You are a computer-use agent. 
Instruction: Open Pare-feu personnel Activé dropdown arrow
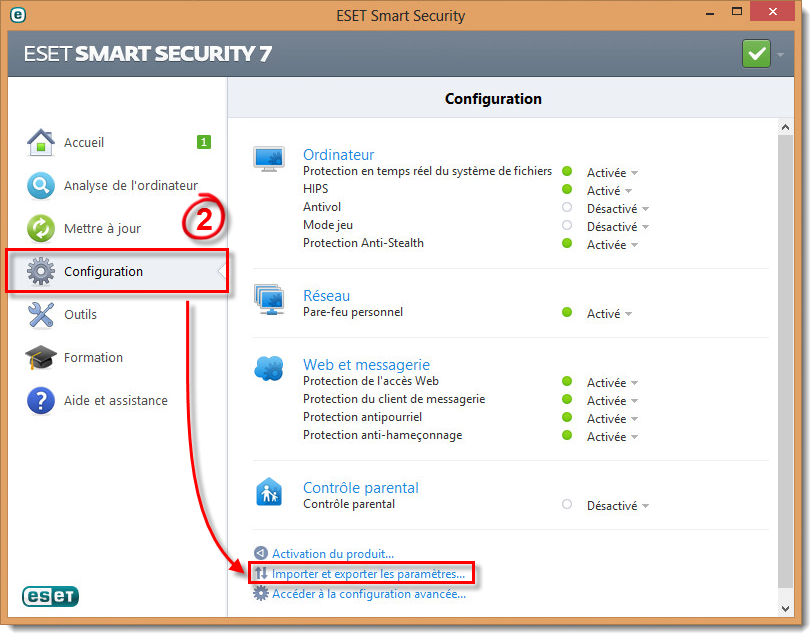point(628,314)
